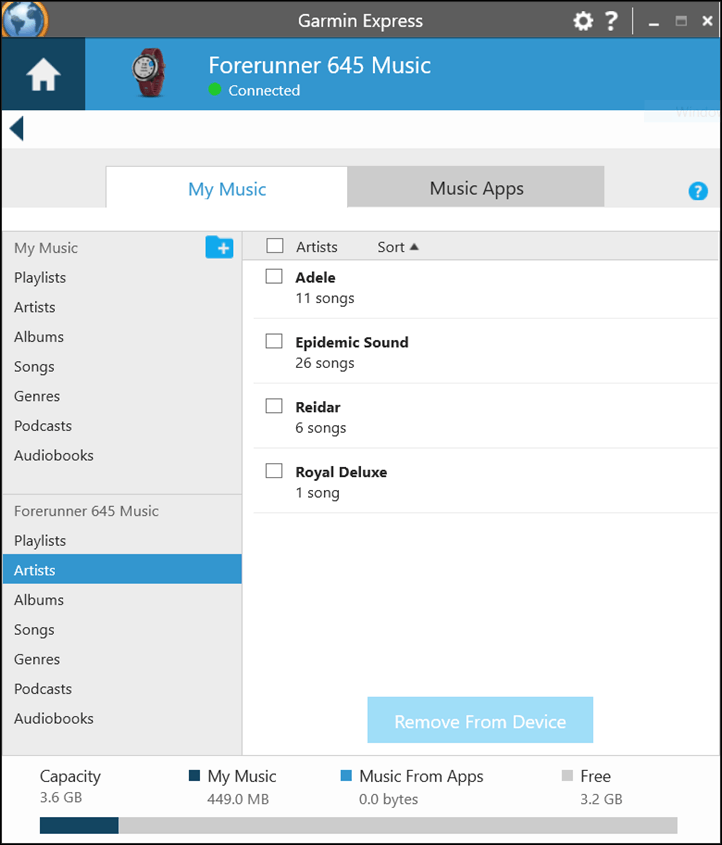
Task: Click the Garmin Express globe logo
Action: pyautogui.click(x=24, y=19)
